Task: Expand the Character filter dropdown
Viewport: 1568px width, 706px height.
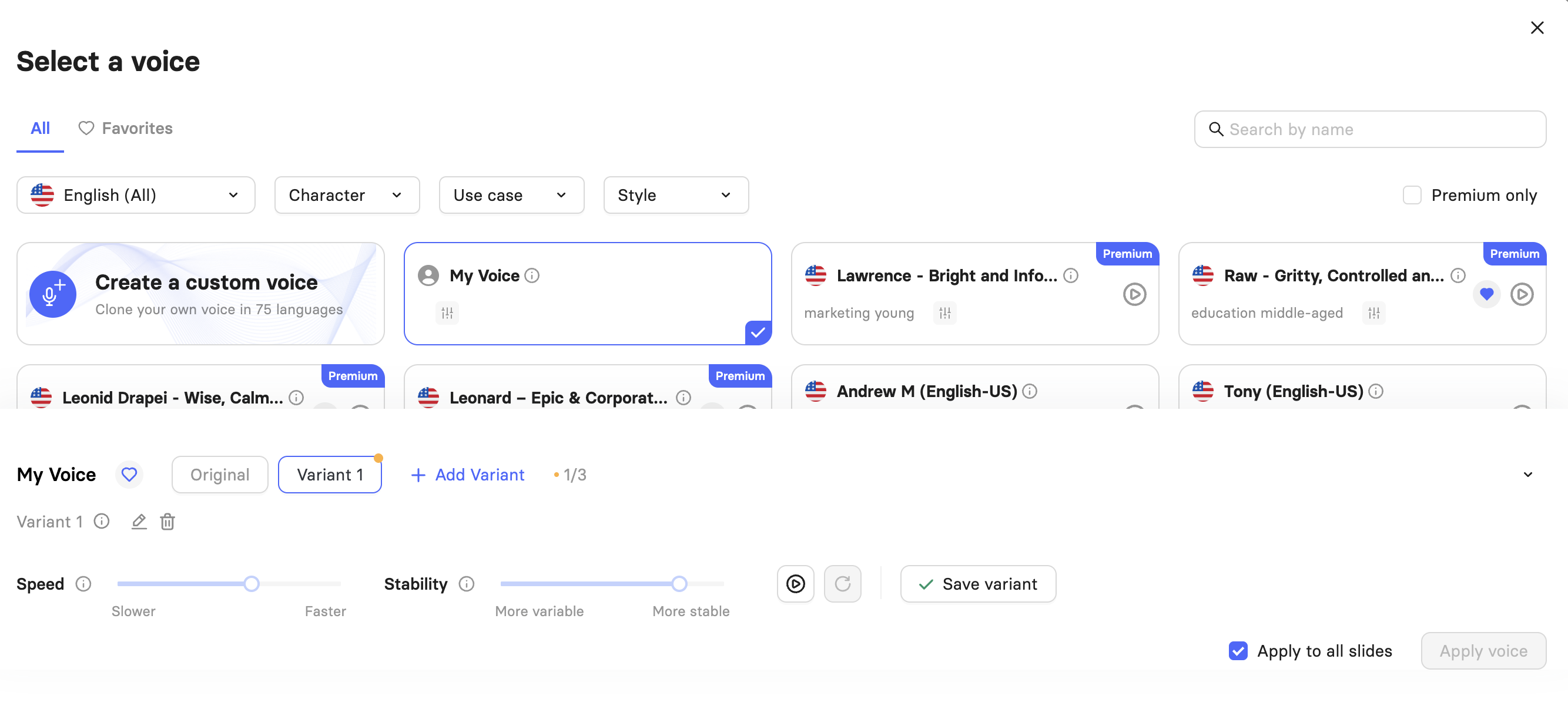Action: click(347, 195)
